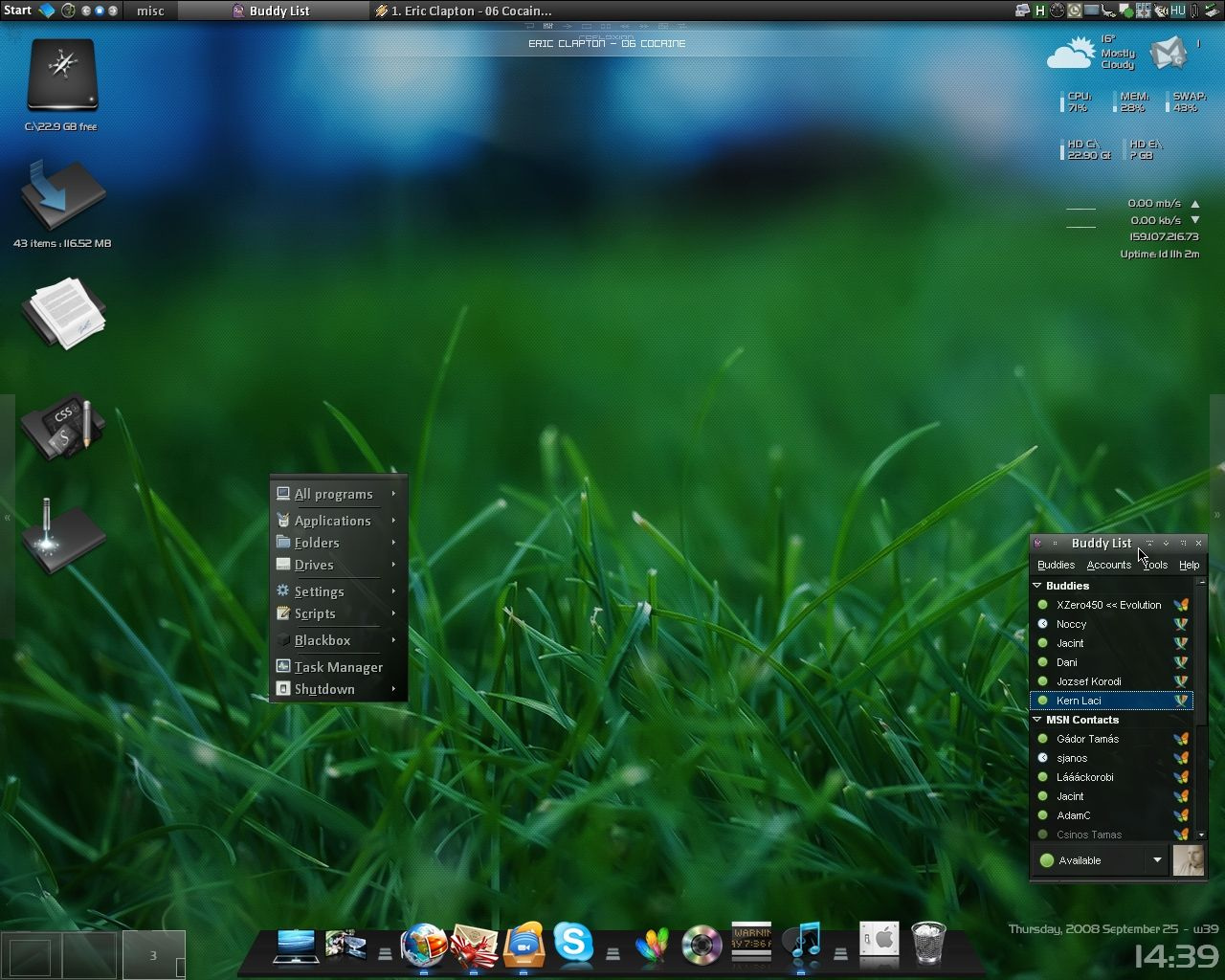Select workspace 3 in the pager

point(153,954)
